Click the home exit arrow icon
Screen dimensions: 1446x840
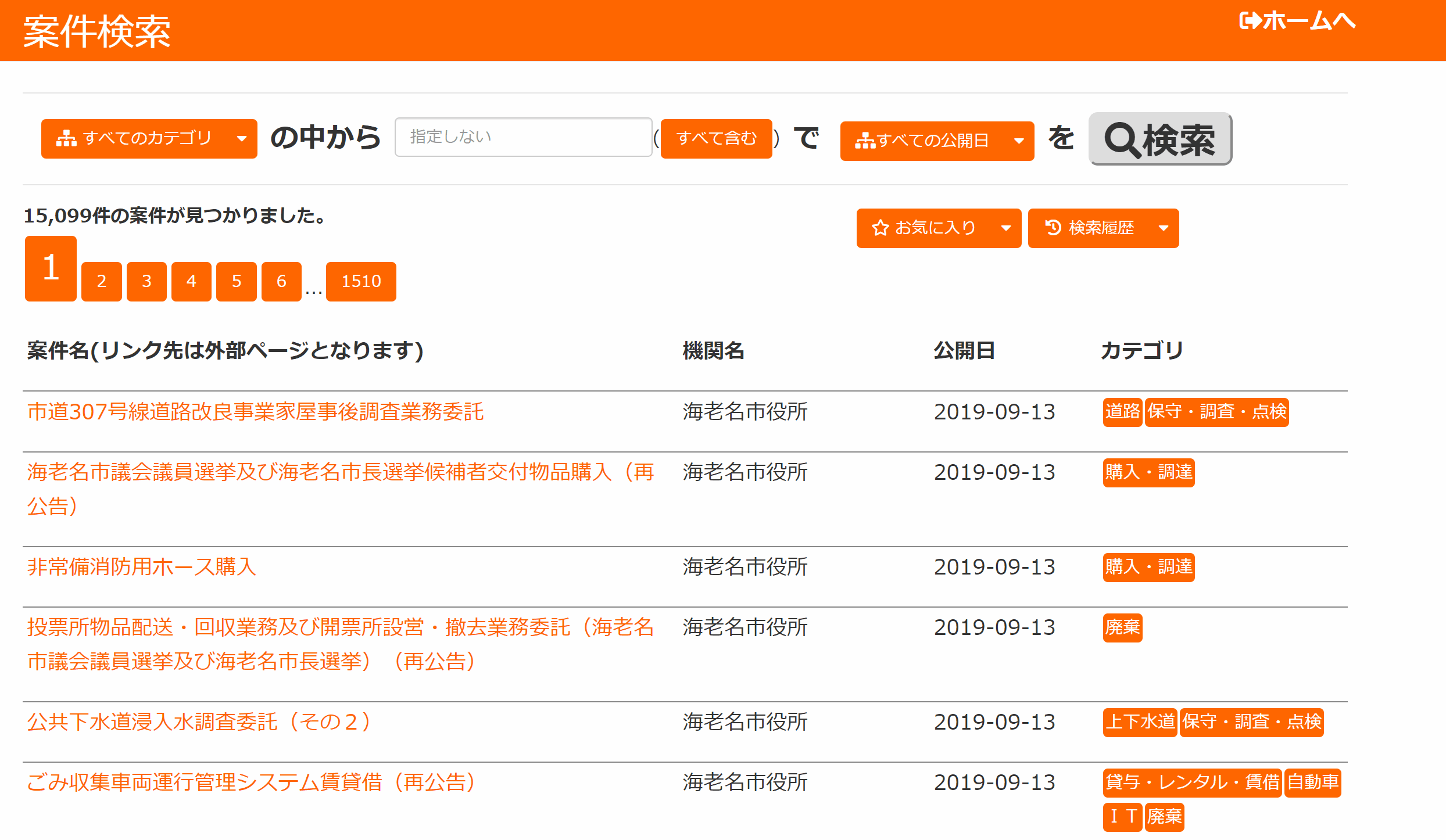(1250, 21)
